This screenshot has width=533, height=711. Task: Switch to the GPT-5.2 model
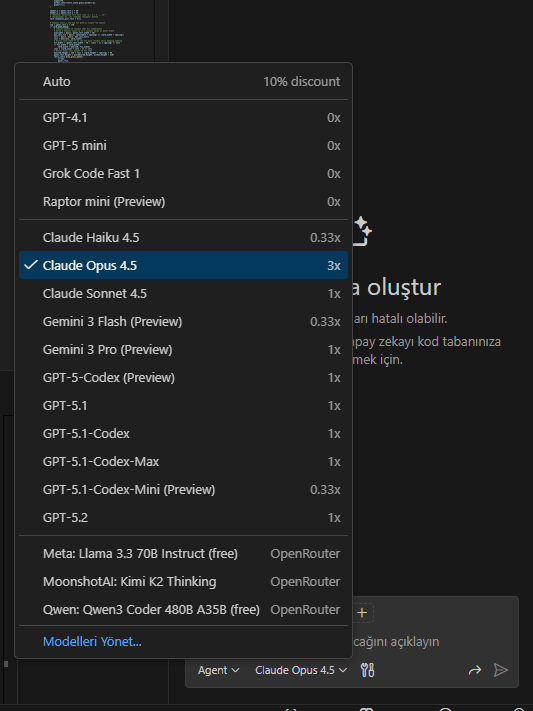[x=183, y=518]
